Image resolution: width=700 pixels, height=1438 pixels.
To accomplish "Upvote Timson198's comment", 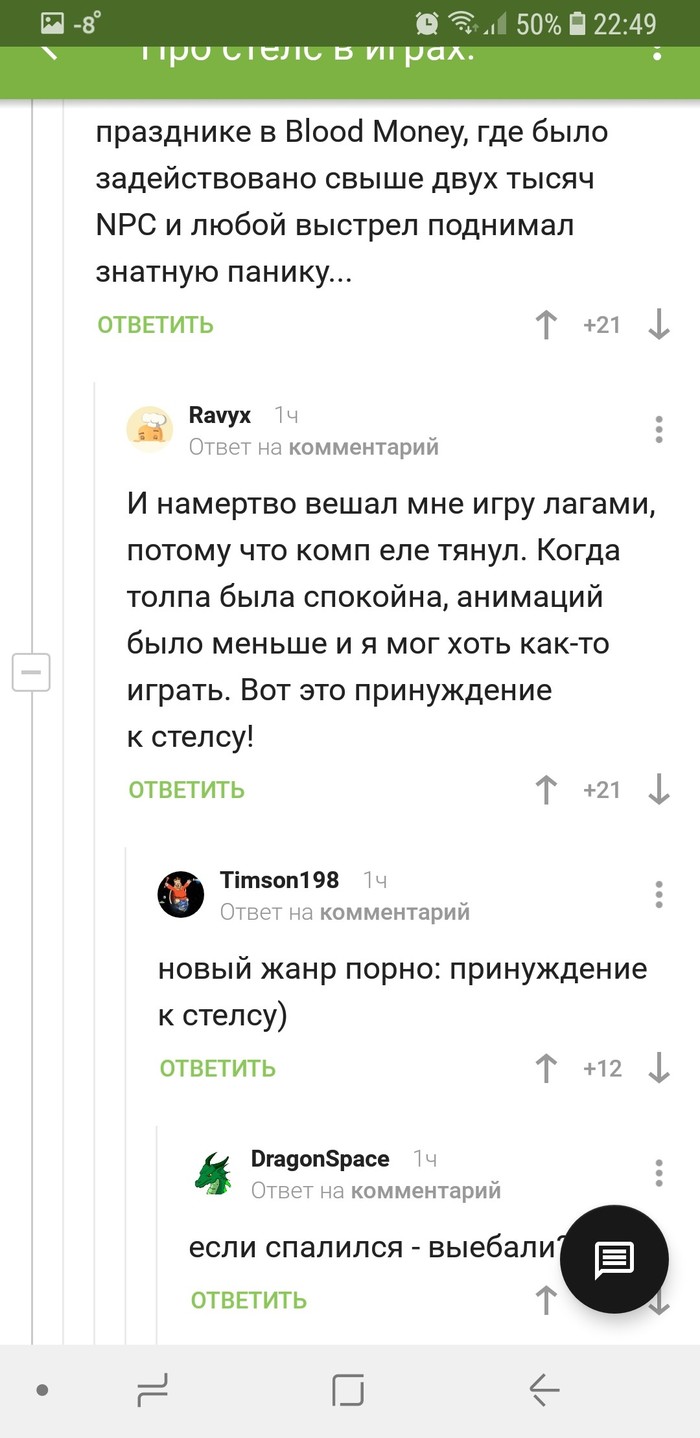I will pos(546,1069).
